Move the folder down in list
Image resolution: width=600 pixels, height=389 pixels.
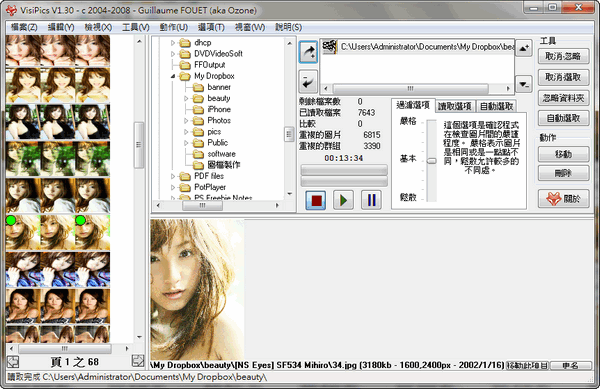(x=524, y=84)
